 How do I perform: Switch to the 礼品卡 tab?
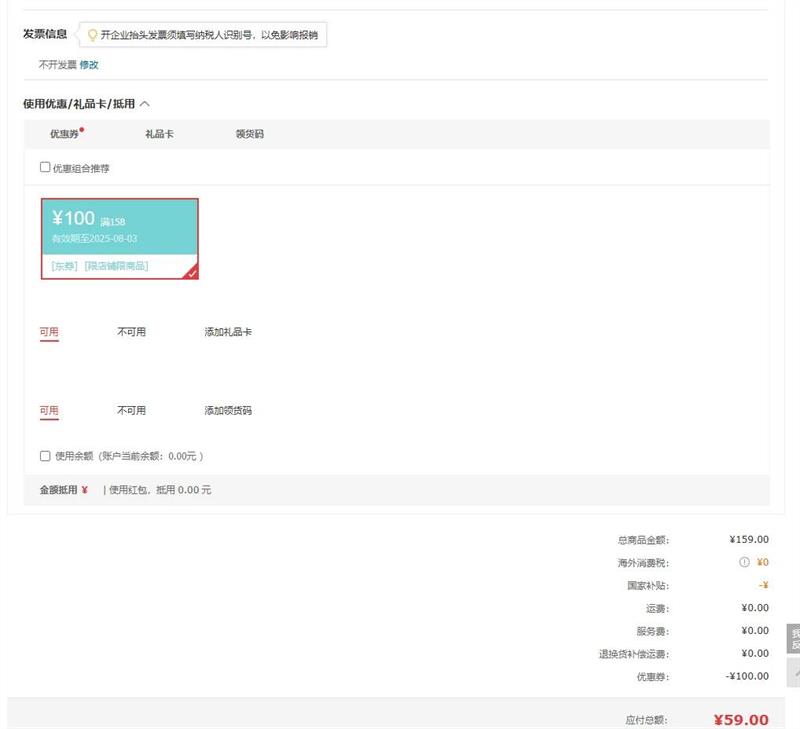(x=159, y=134)
